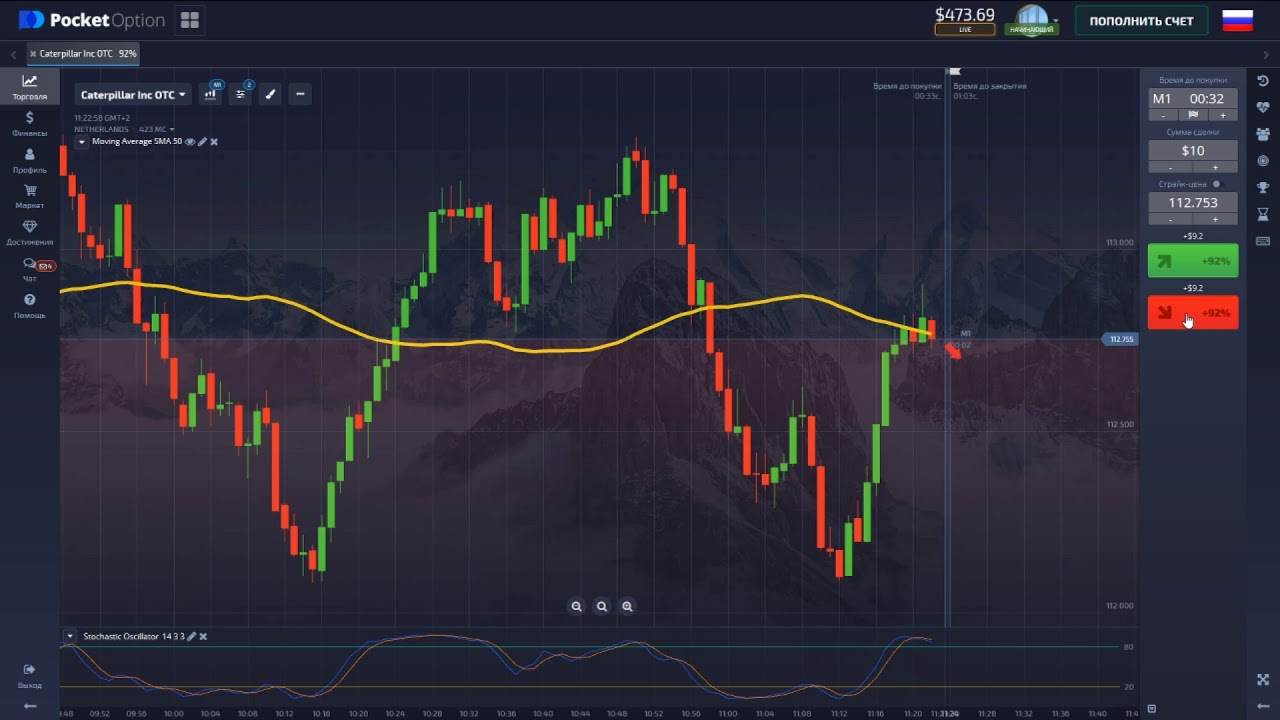Click the green up +92% button
1280x720 pixels.
(x=1193, y=260)
